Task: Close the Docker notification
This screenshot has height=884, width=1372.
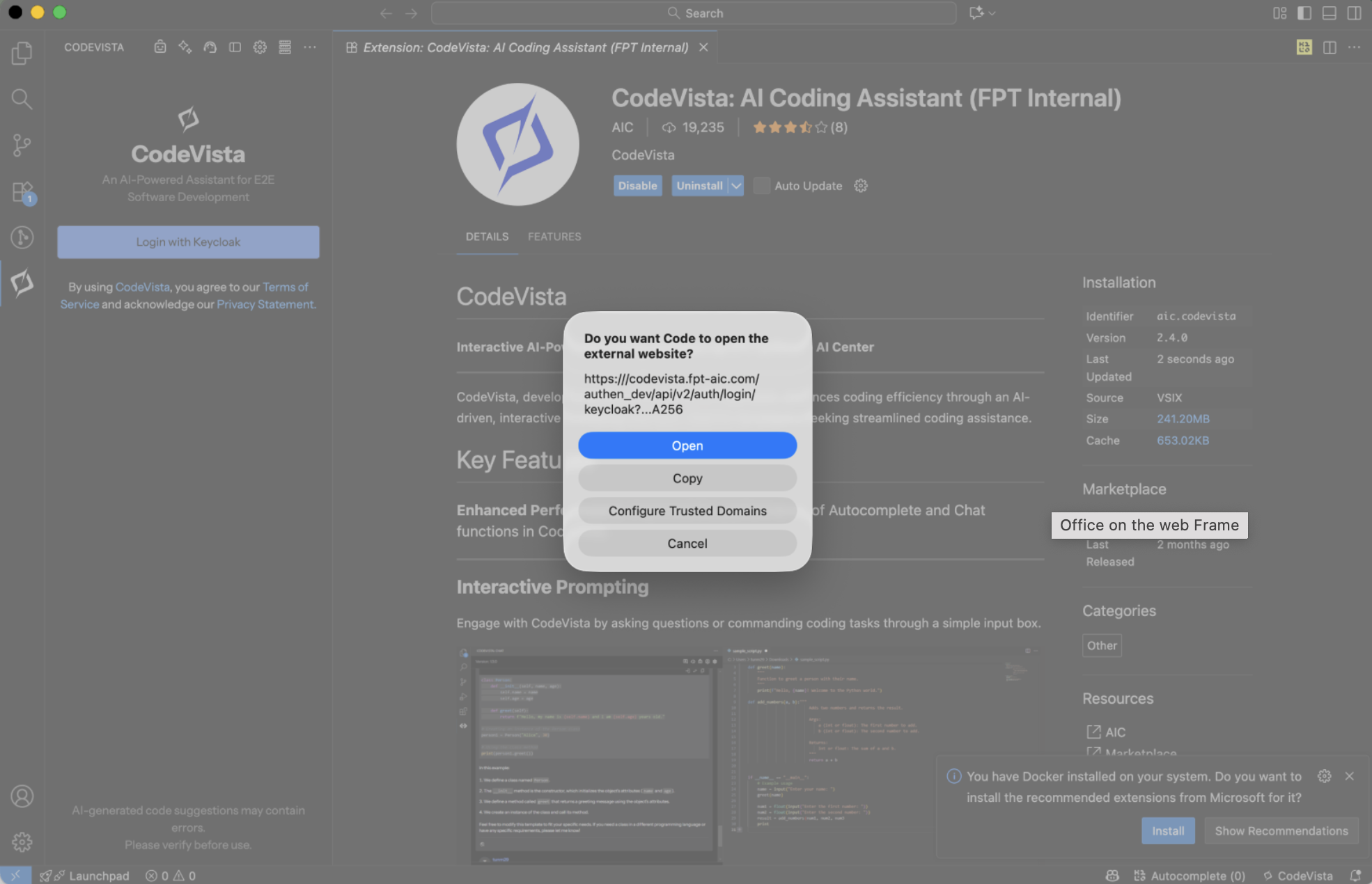Action: pyautogui.click(x=1350, y=776)
